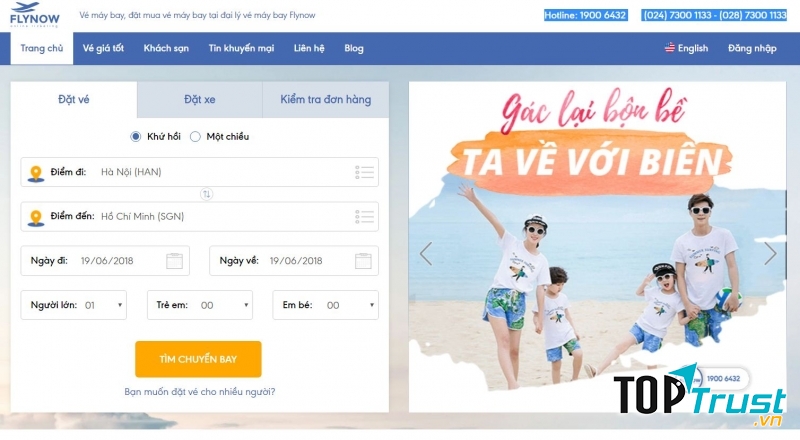Expand the Em bé passenger dropdown
The image size is (800, 440).
tap(326, 305)
